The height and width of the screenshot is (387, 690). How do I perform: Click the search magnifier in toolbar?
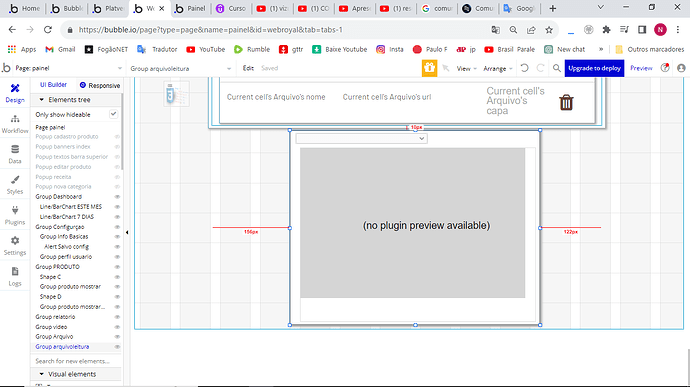pyautogui.click(x=557, y=68)
